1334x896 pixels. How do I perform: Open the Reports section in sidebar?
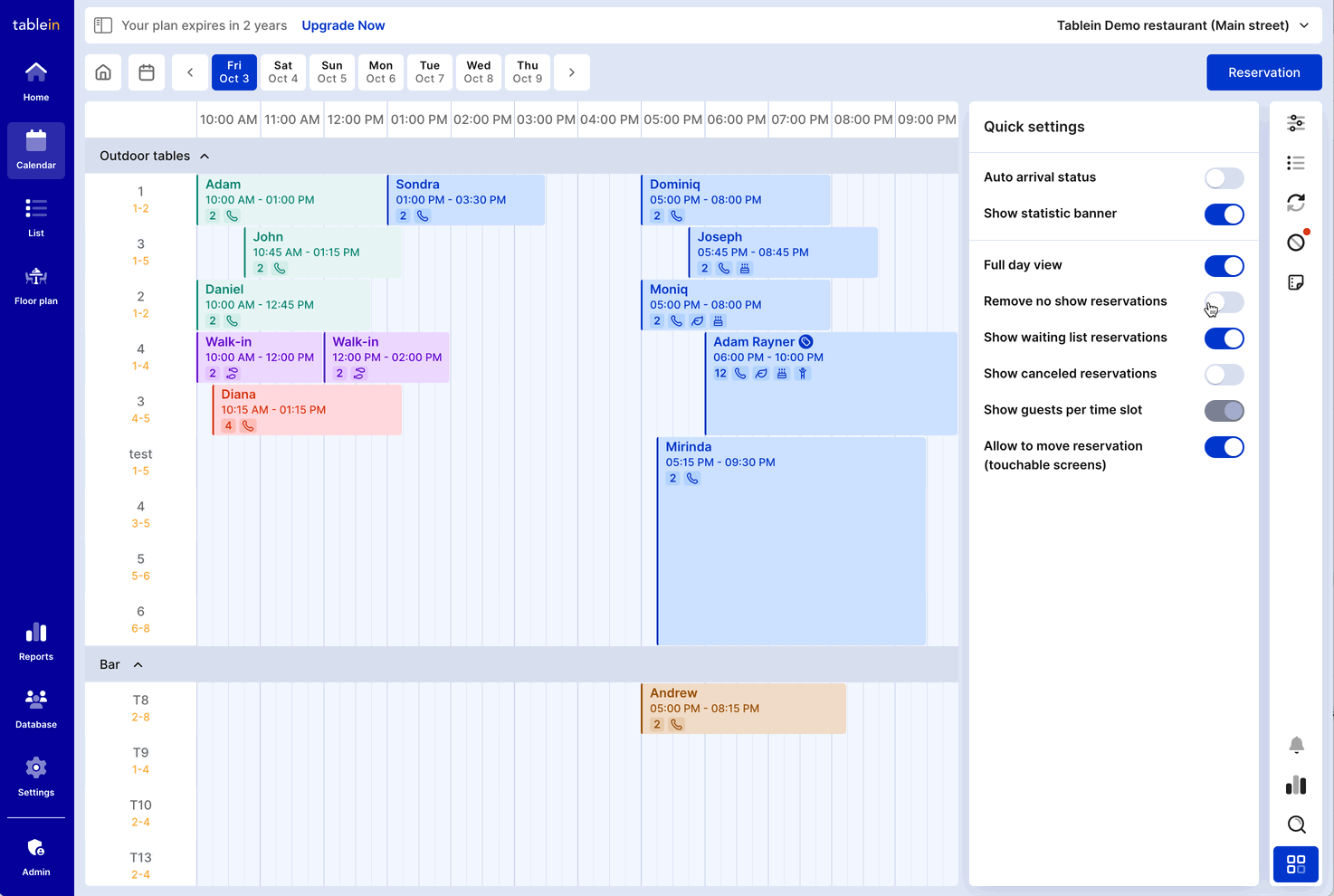coord(36,642)
